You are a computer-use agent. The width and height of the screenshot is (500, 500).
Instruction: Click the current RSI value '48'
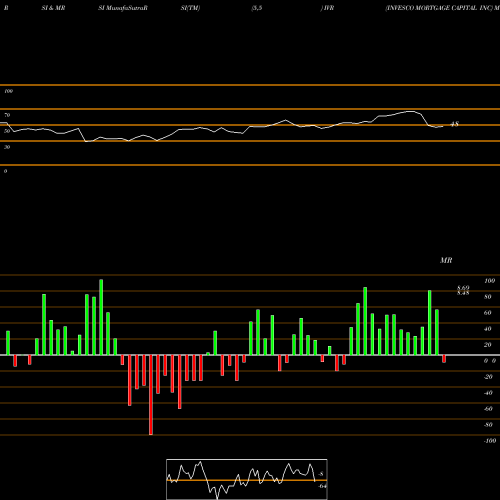point(455,124)
